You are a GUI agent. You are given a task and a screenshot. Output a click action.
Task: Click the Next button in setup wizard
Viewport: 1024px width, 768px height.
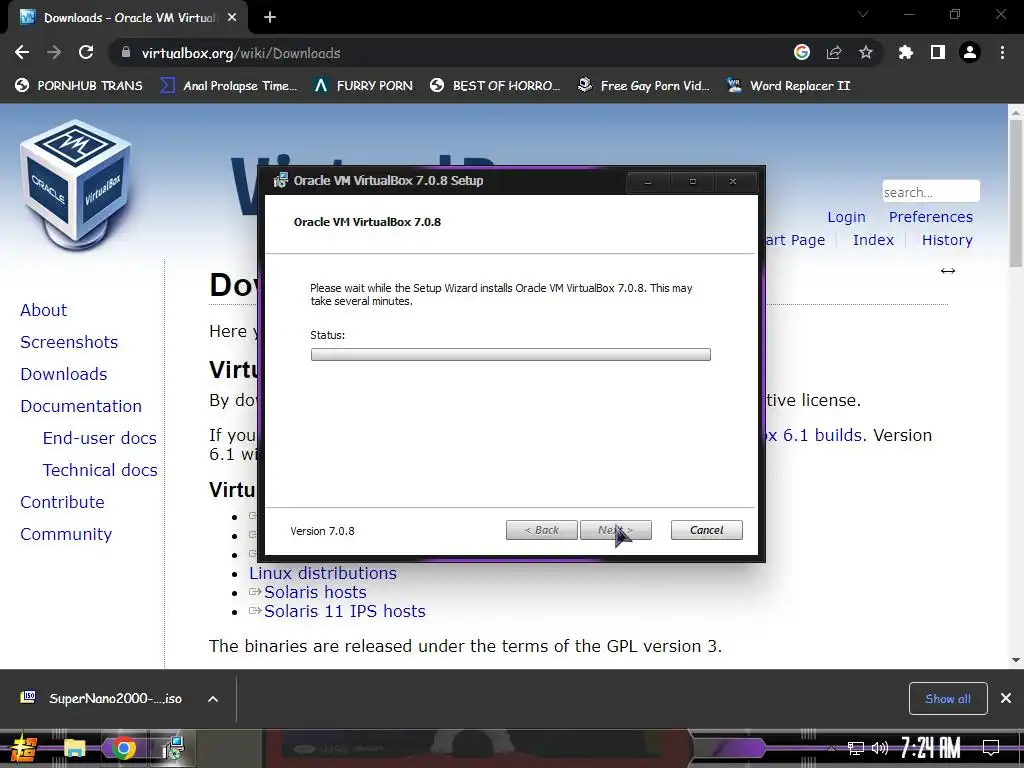(x=616, y=530)
